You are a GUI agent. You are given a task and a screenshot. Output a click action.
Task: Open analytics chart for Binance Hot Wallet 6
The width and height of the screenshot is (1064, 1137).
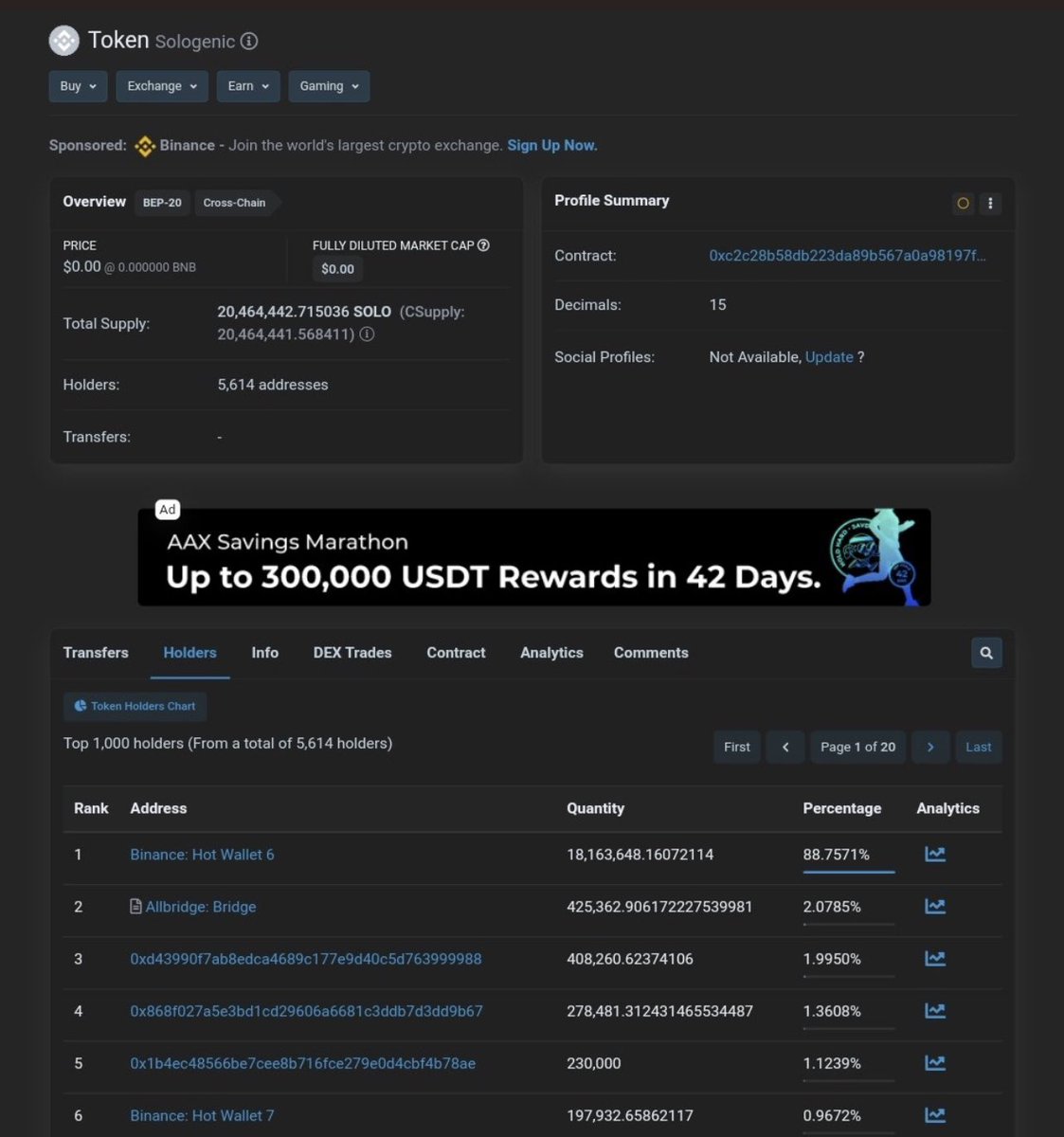coord(935,855)
